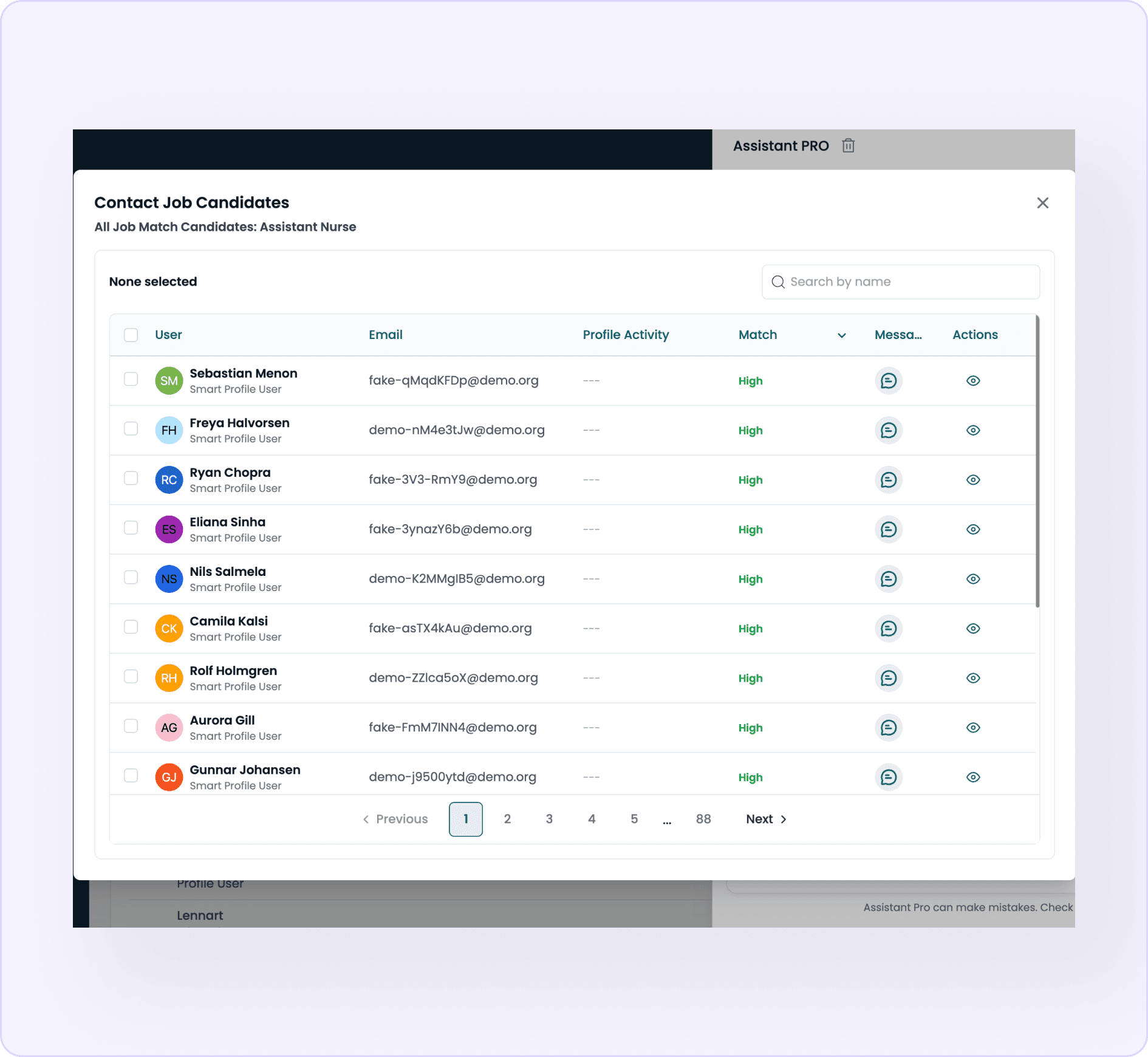Open message for Sebastian Menon

pyautogui.click(x=889, y=381)
